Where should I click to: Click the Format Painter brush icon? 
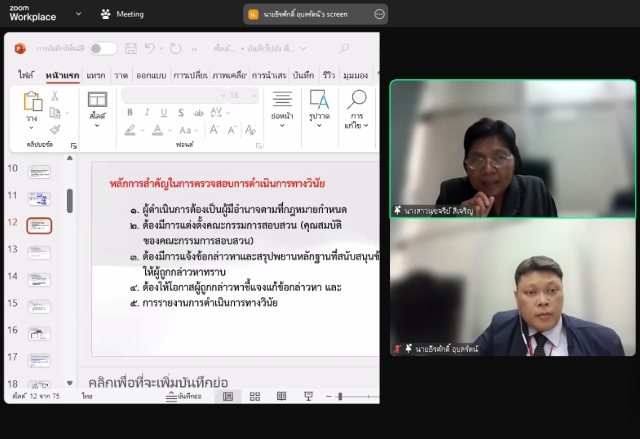tap(55, 129)
